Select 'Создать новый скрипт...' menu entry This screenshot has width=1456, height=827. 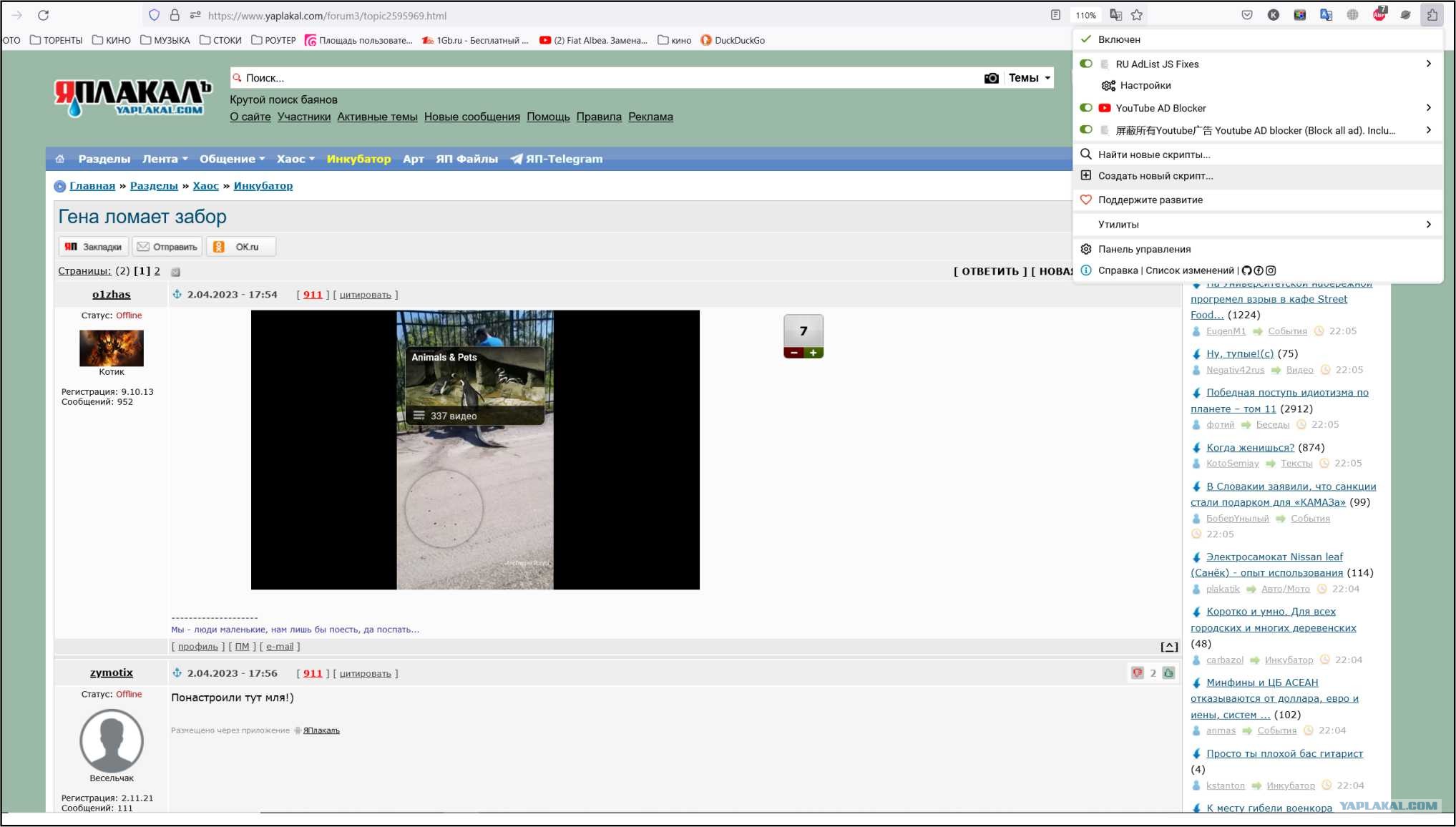1259,176
